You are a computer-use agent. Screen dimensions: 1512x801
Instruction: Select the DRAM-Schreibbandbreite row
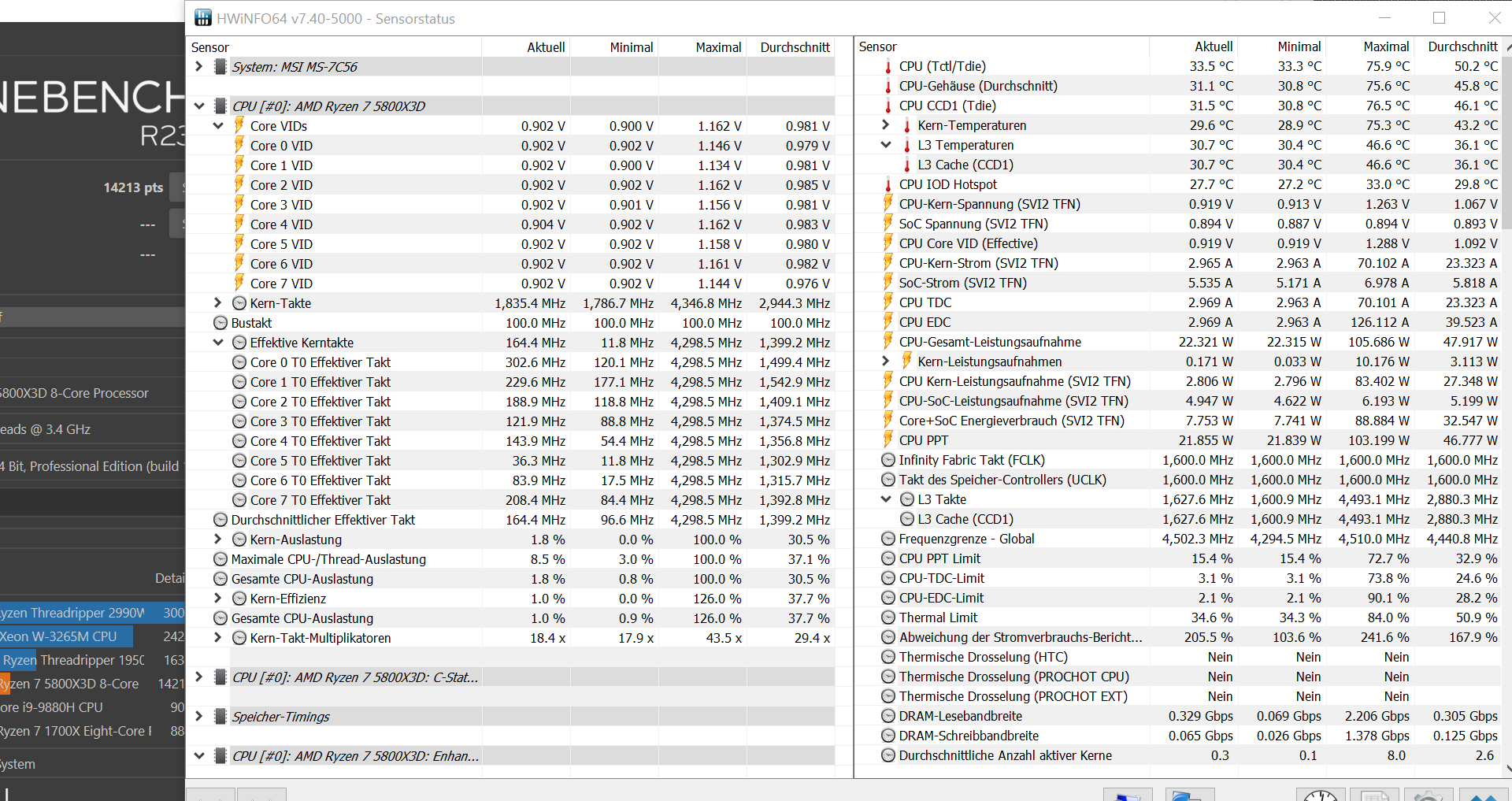point(1179,736)
